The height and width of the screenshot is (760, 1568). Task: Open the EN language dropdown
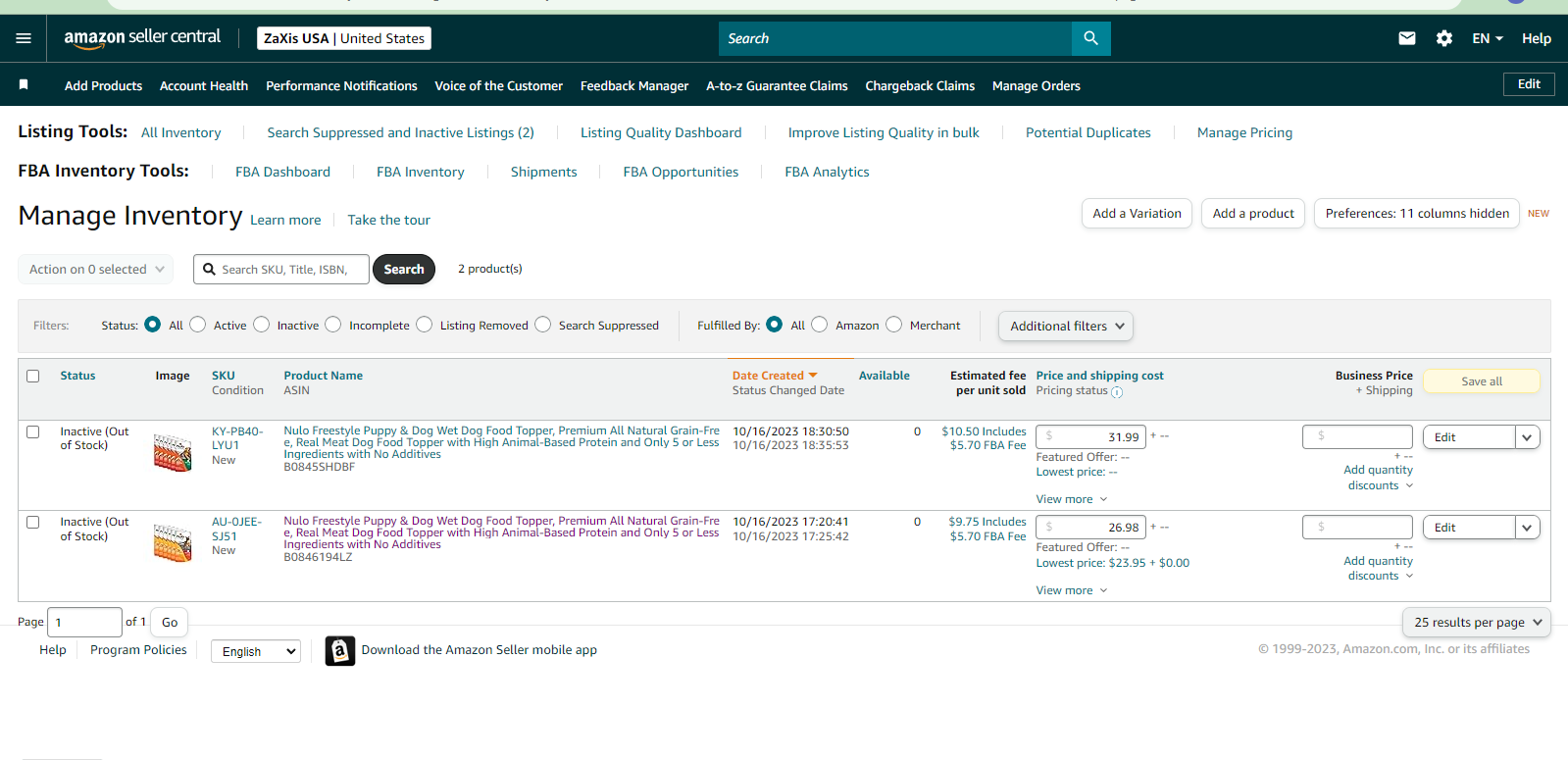coord(1488,38)
